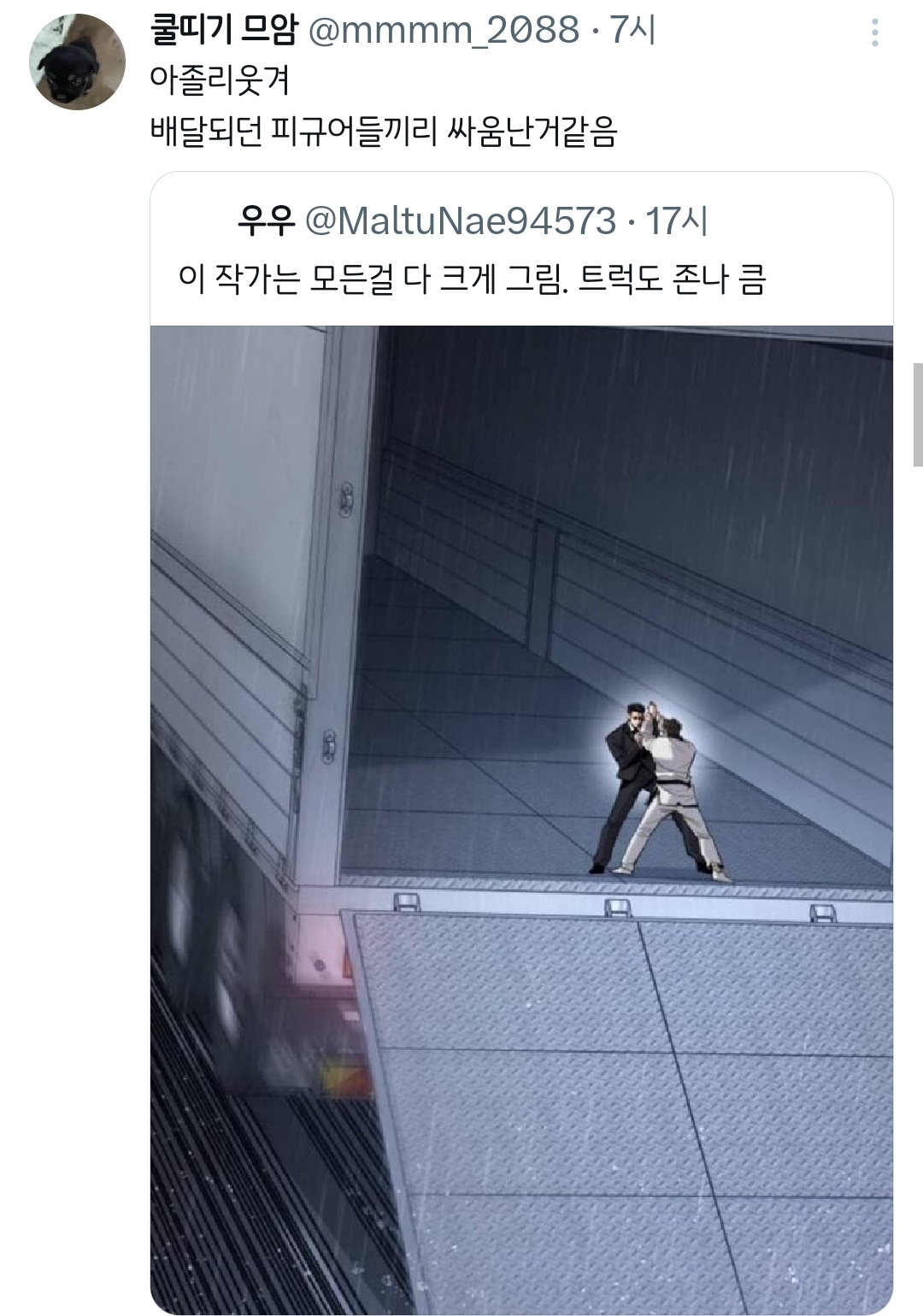Open the black puppy profile avatar
The height and width of the screenshot is (1316, 923).
pos(77,62)
